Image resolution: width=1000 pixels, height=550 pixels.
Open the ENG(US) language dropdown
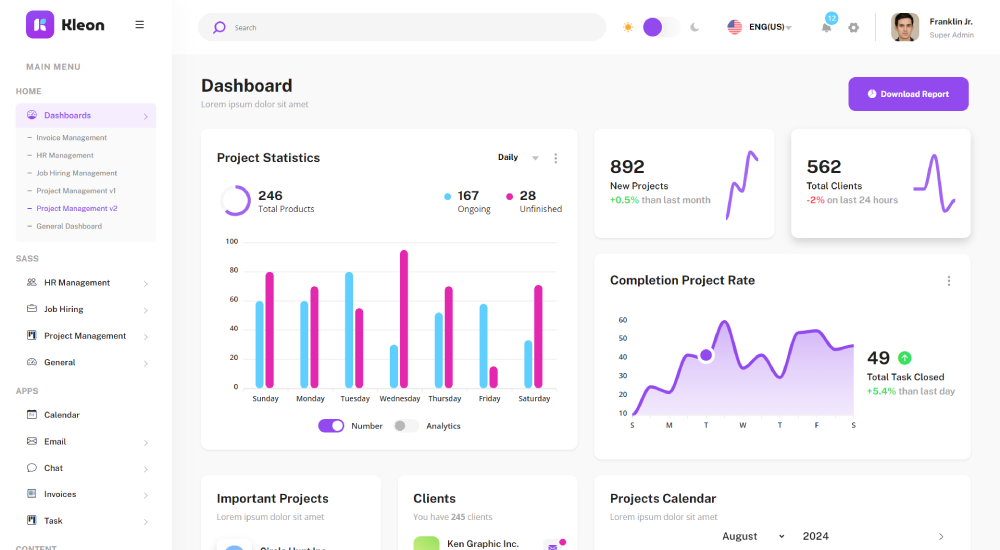tap(760, 27)
